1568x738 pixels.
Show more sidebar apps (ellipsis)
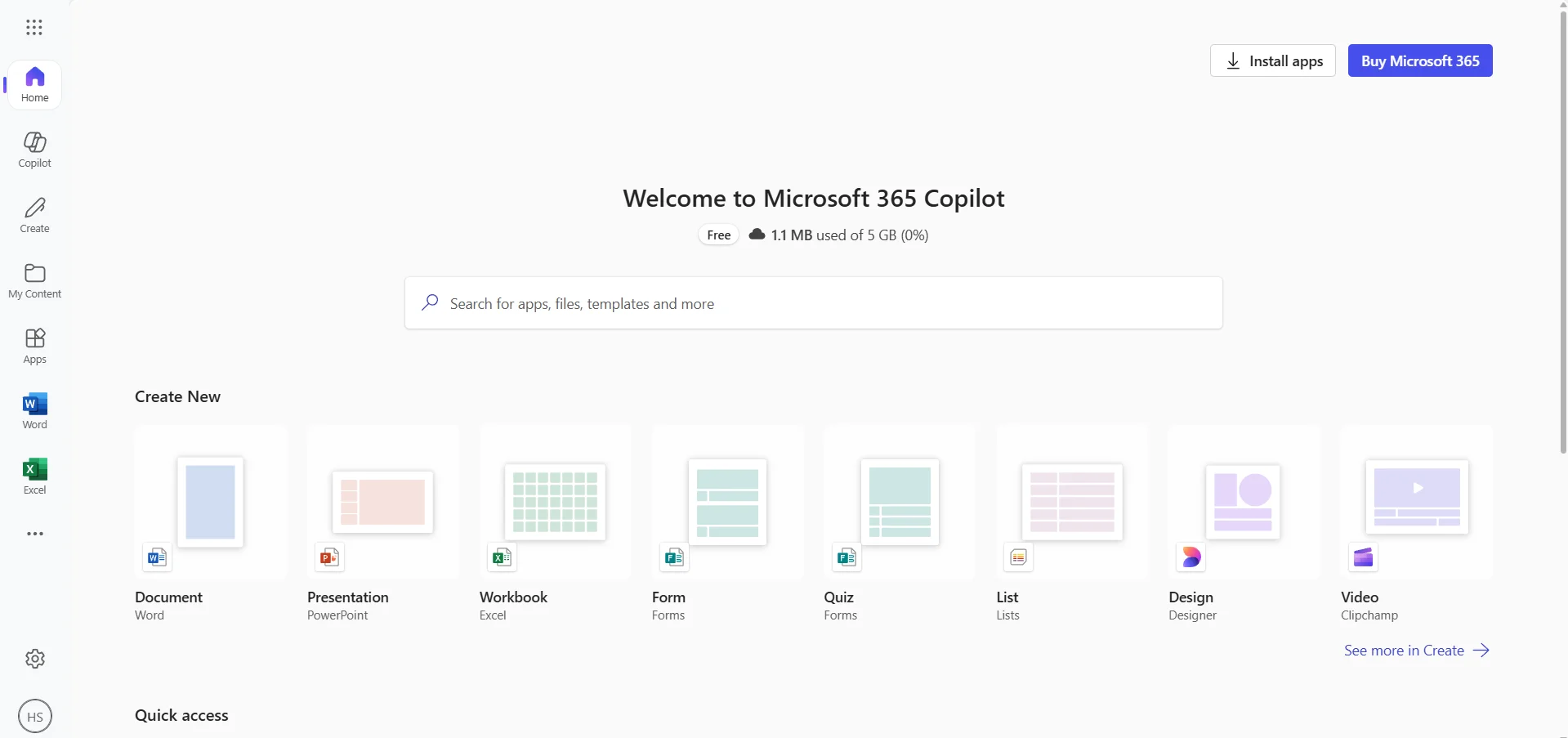click(x=34, y=534)
